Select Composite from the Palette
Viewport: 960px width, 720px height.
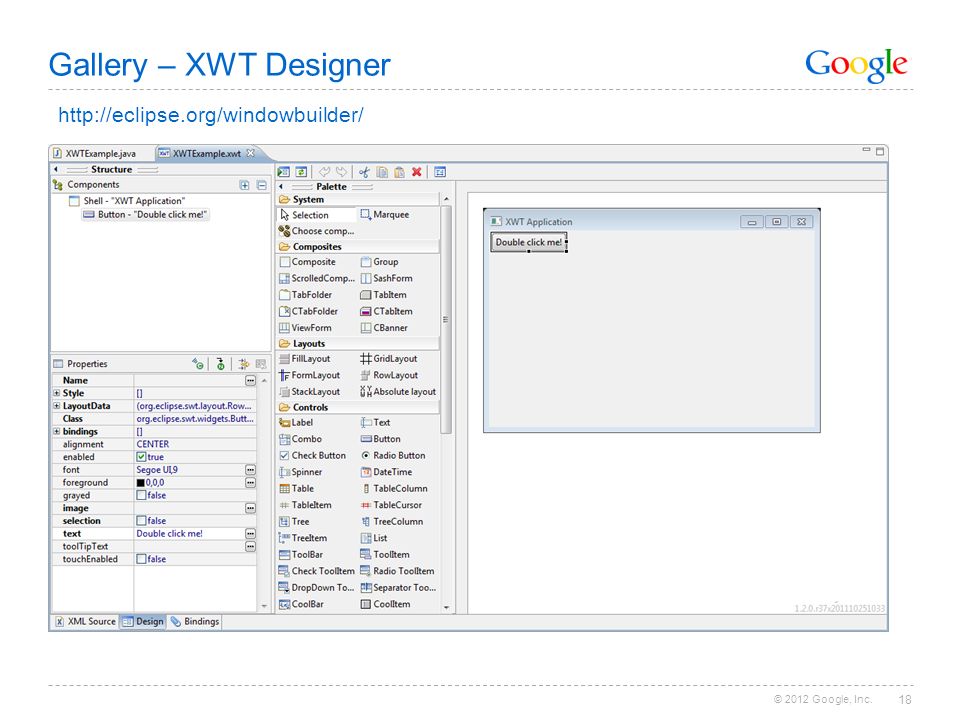click(307, 262)
